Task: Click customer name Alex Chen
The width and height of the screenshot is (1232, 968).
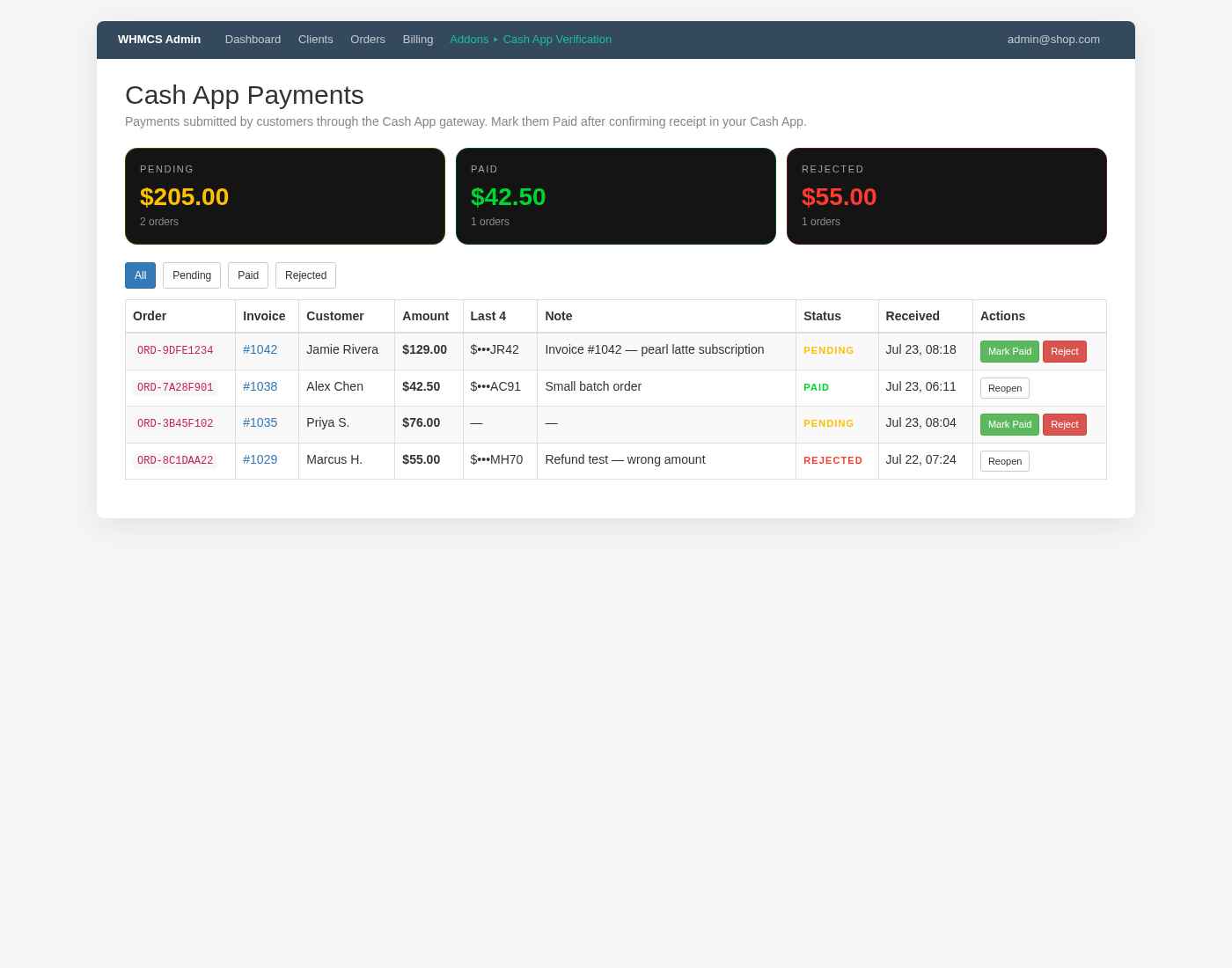Action: coord(334,386)
